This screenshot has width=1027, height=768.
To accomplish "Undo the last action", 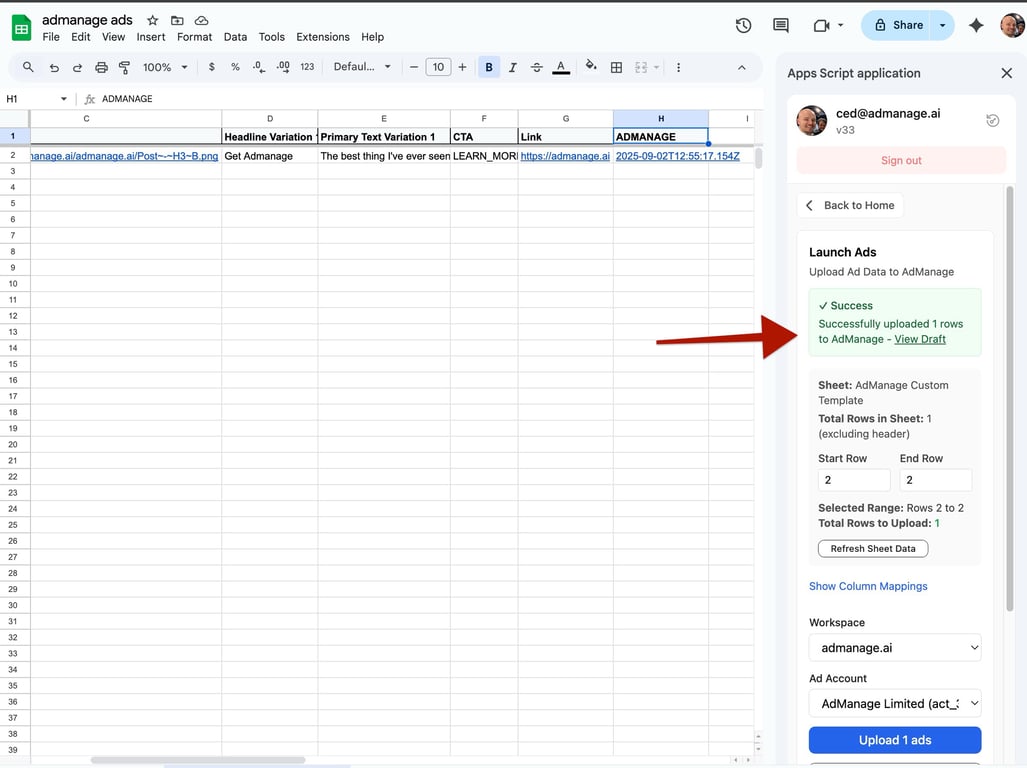I will [x=54, y=67].
